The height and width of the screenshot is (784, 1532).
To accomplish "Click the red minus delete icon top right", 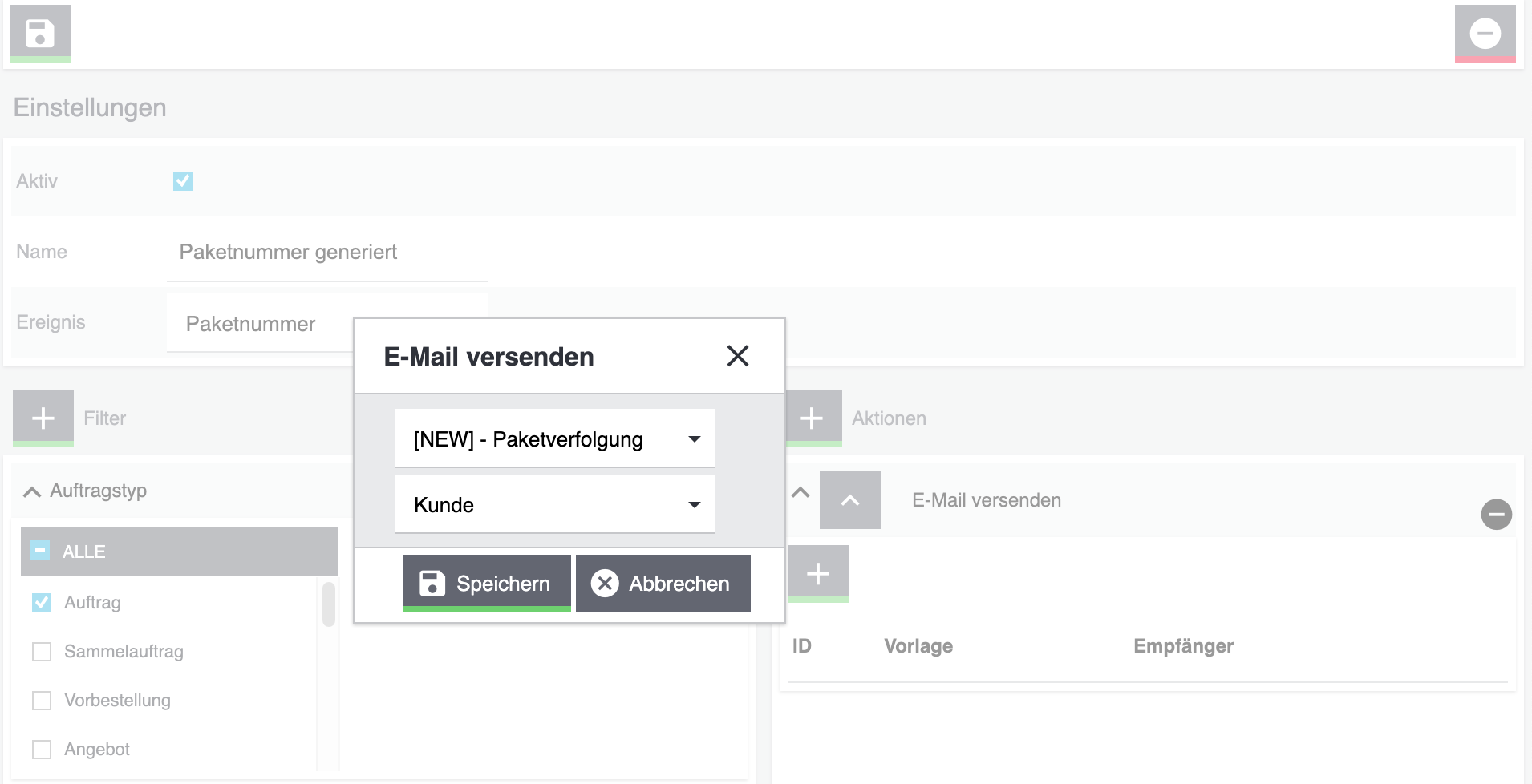I will (x=1485, y=33).
